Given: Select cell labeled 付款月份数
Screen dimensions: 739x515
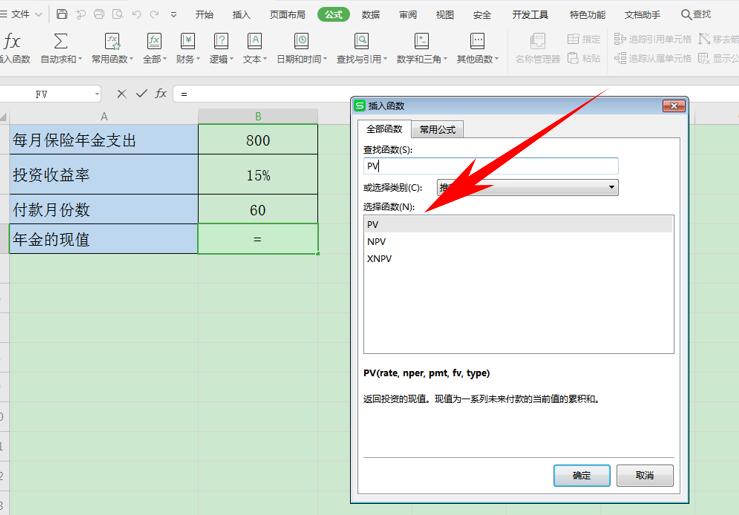Looking at the screenshot, I should (x=104, y=209).
